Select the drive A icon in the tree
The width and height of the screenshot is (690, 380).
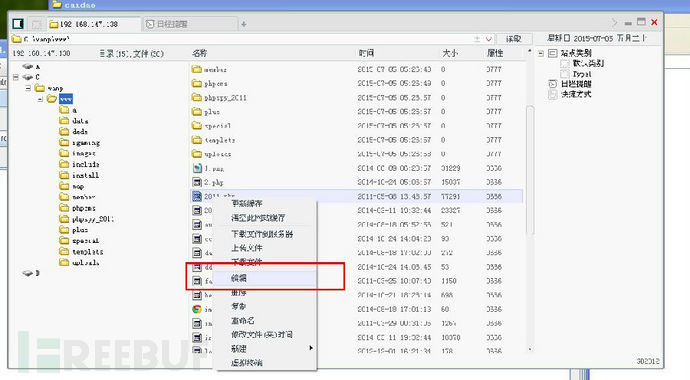click(28, 66)
